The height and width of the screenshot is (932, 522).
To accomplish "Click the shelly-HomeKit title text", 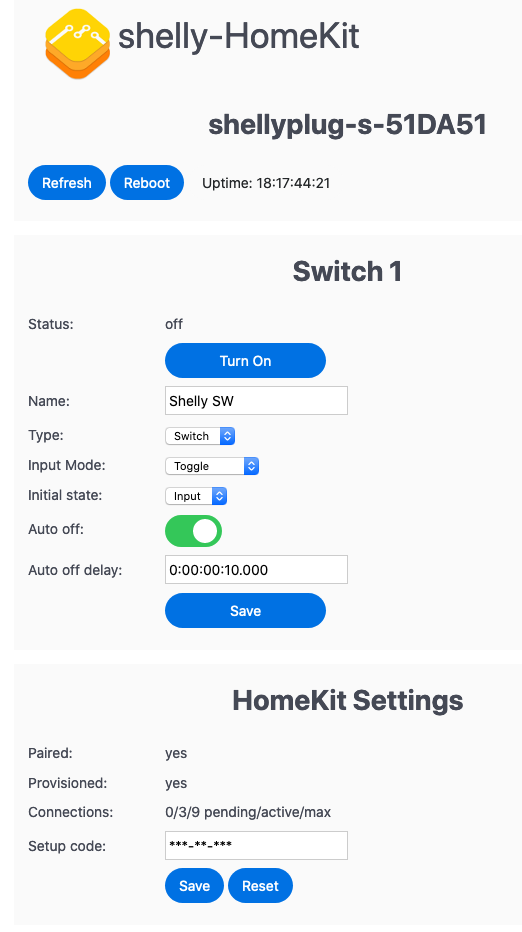I will [238, 37].
